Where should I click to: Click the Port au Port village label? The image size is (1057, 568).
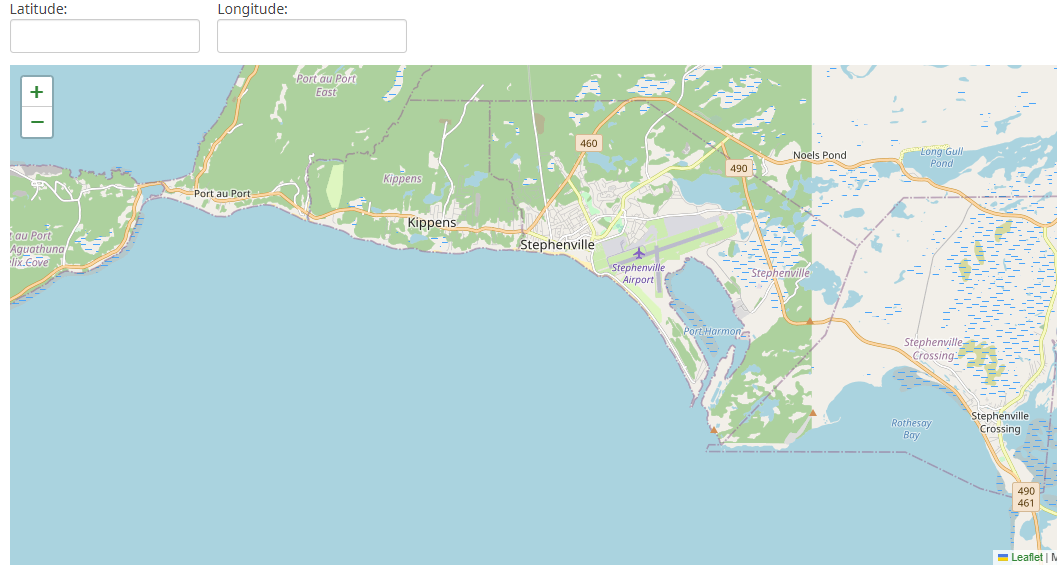click(x=220, y=193)
